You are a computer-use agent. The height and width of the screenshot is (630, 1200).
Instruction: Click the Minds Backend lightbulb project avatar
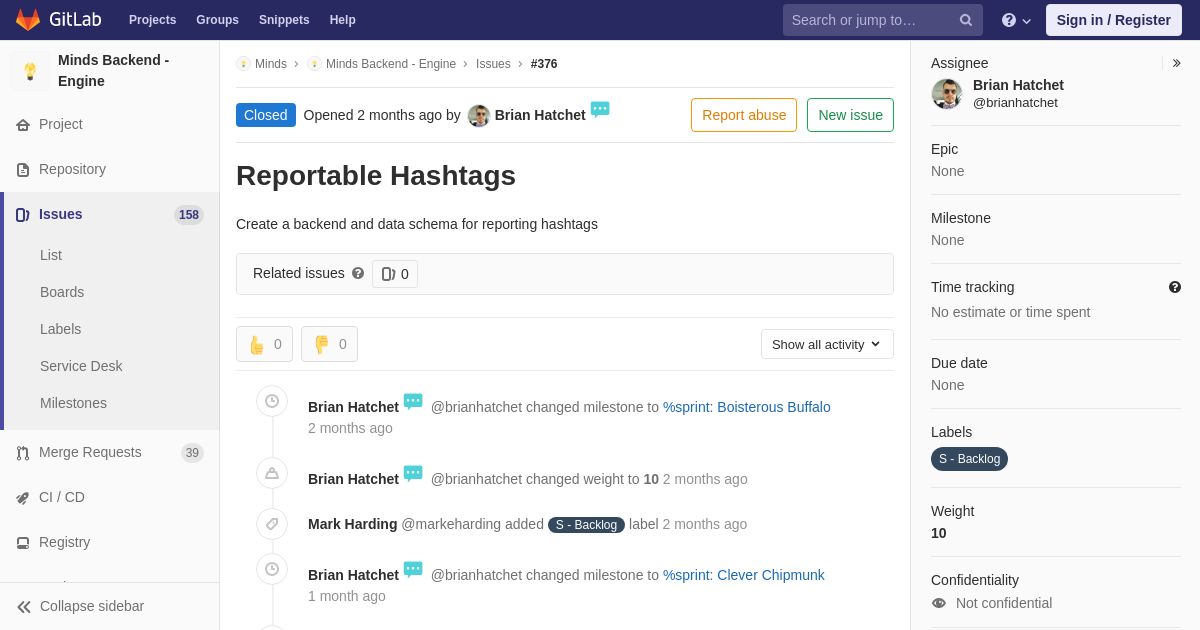[x=30, y=71]
